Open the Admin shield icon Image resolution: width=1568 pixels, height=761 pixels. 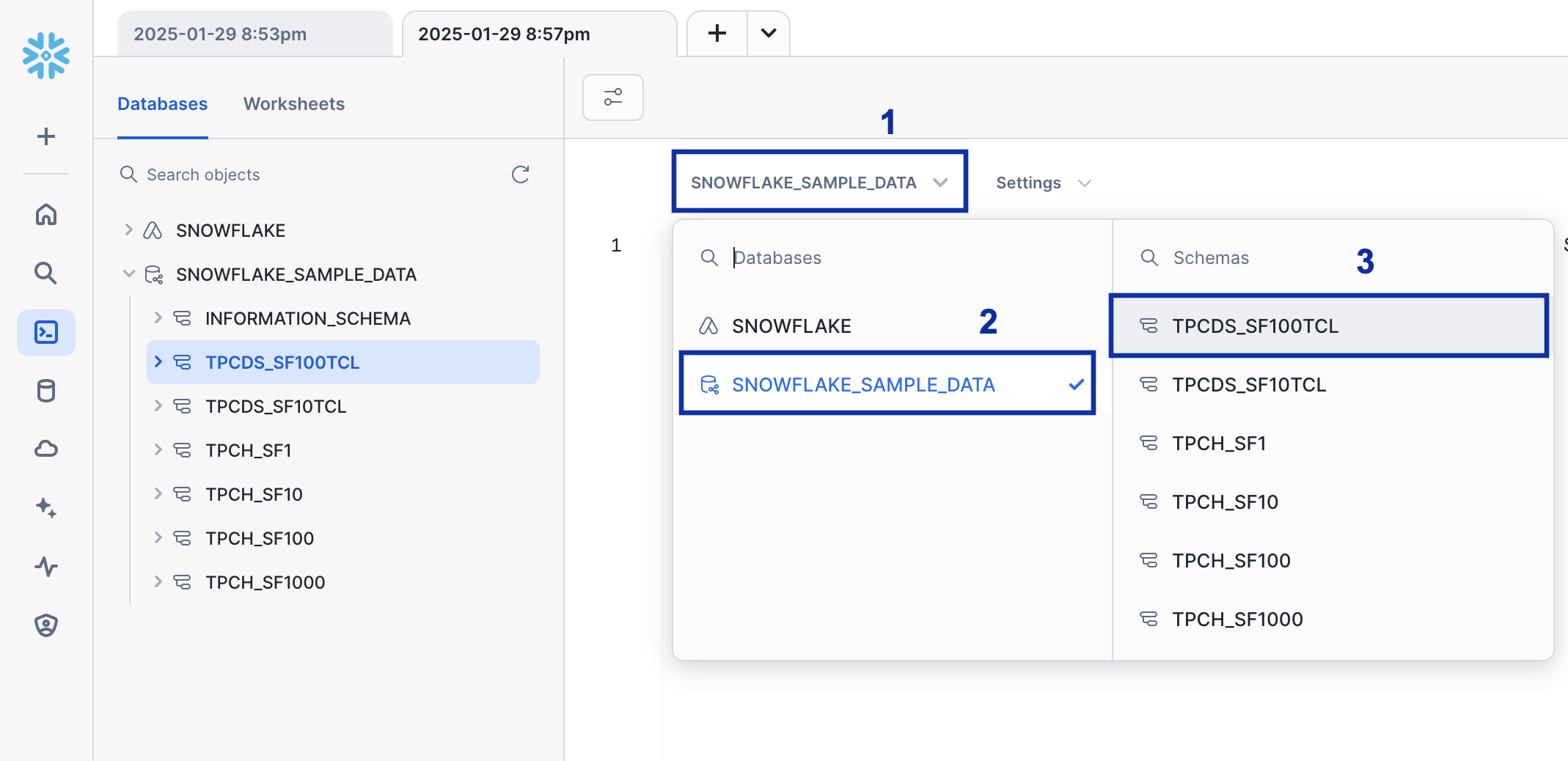[x=46, y=625]
